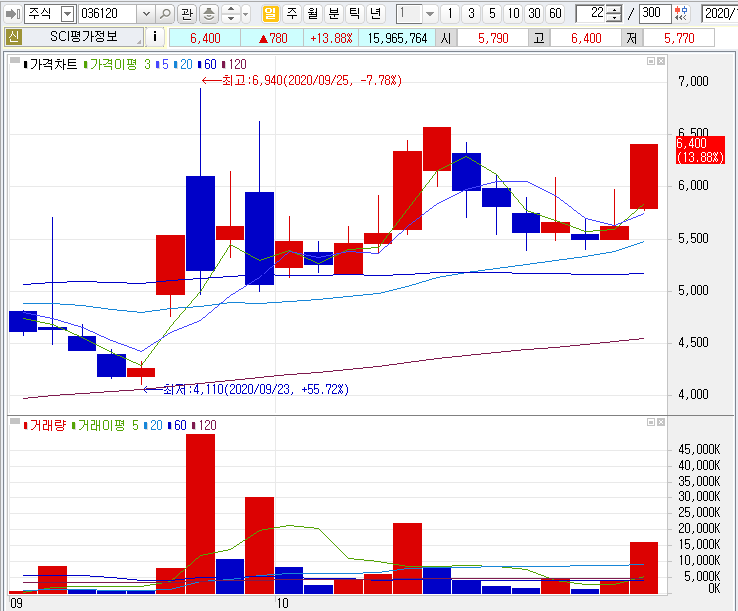Click the volume figure 15,965,764
Screen dimensions: 738x611
click(397, 38)
